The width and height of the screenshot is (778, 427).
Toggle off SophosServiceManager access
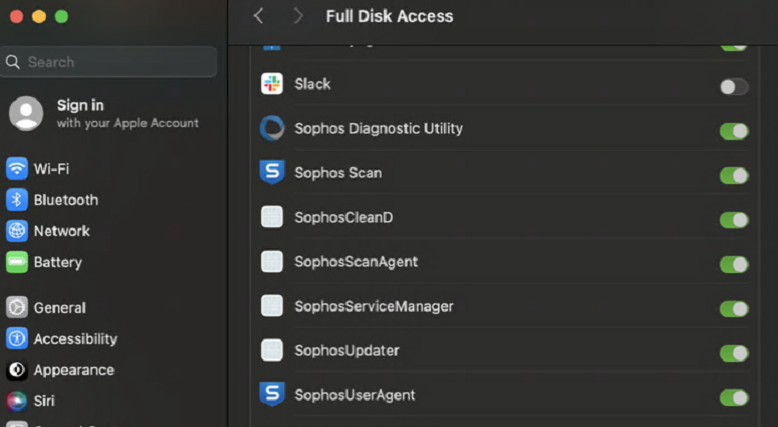(734, 308)
